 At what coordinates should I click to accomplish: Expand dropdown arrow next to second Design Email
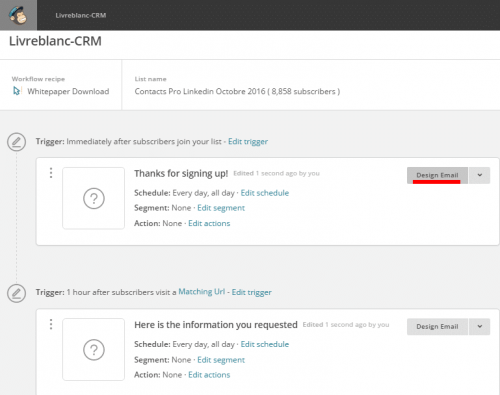[x=480, y=327]
